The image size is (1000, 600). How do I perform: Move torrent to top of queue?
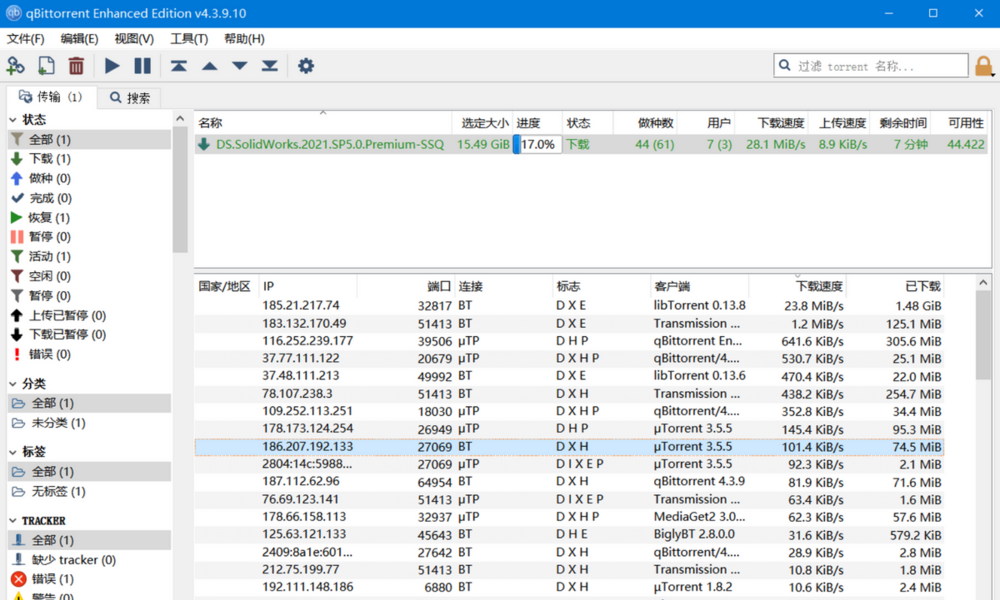point(179,65)
